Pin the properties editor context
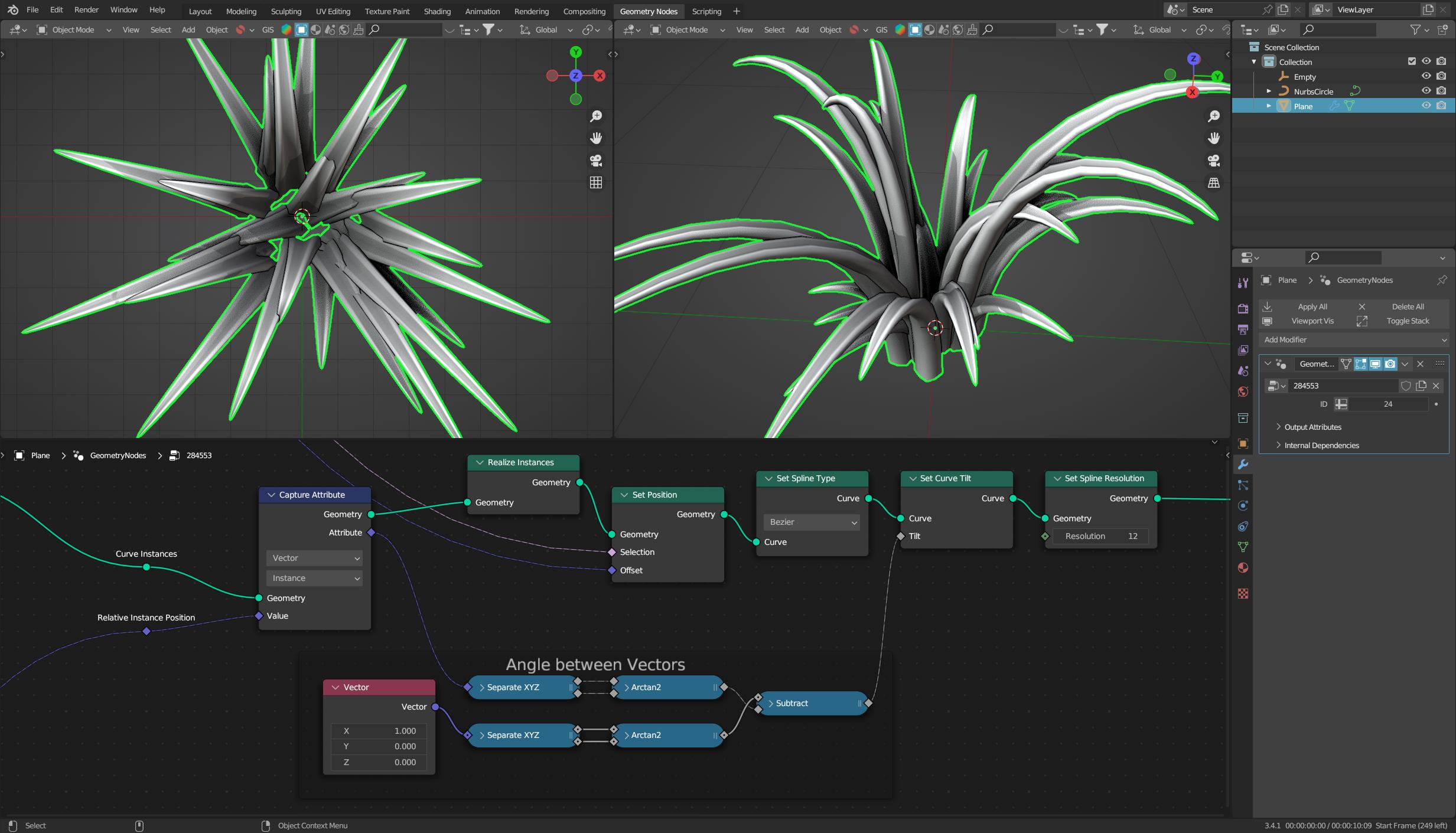The image size is (1456, 833). tap(1442, 280)
